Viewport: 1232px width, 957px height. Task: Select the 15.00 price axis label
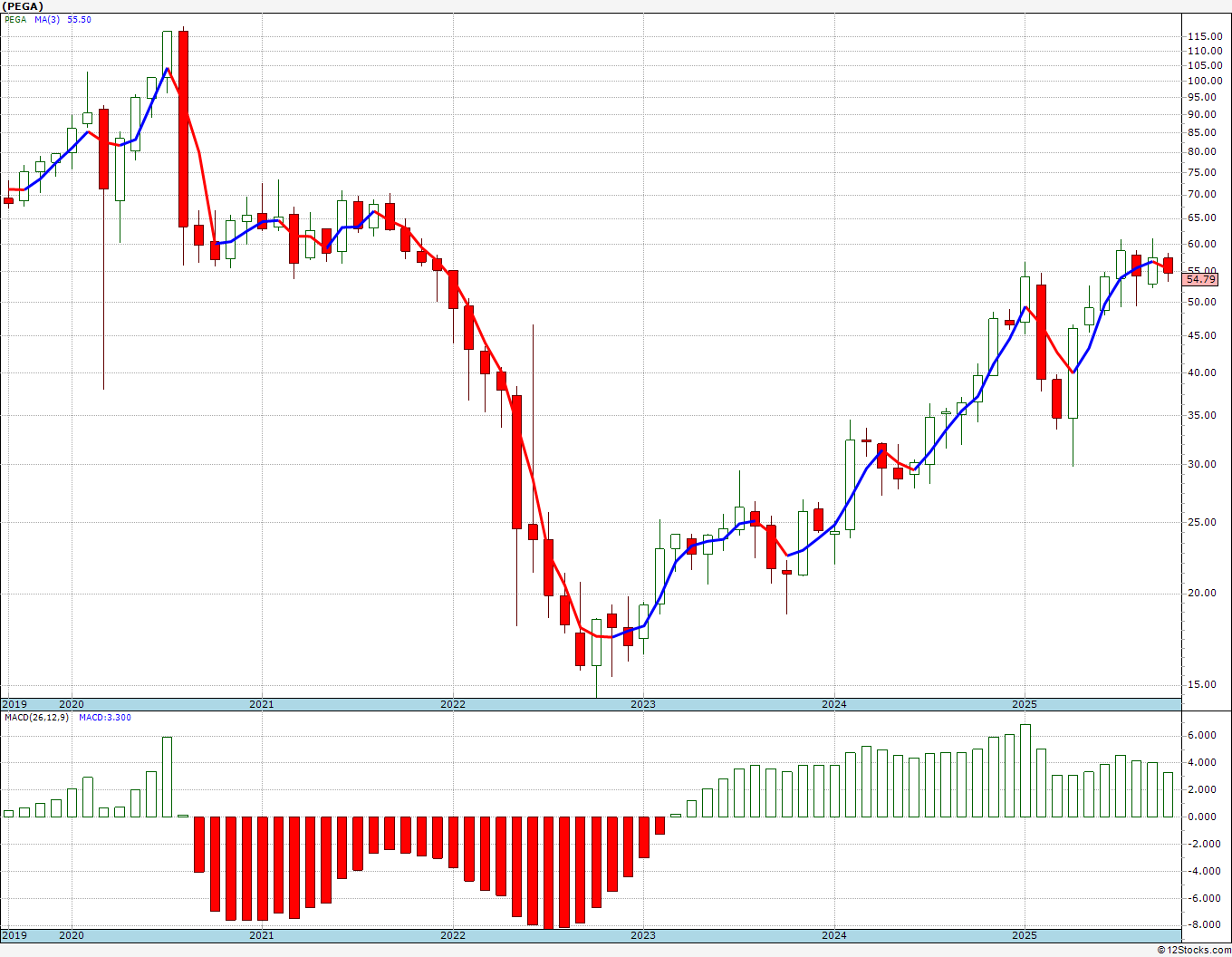(1203, 684)
